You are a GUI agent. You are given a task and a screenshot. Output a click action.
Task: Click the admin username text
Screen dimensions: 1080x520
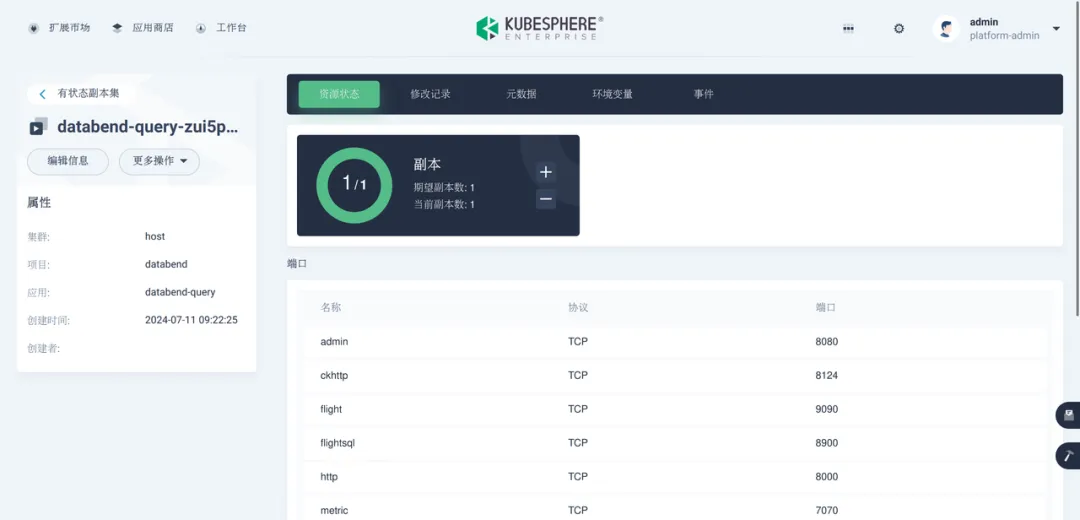point(984,22)
